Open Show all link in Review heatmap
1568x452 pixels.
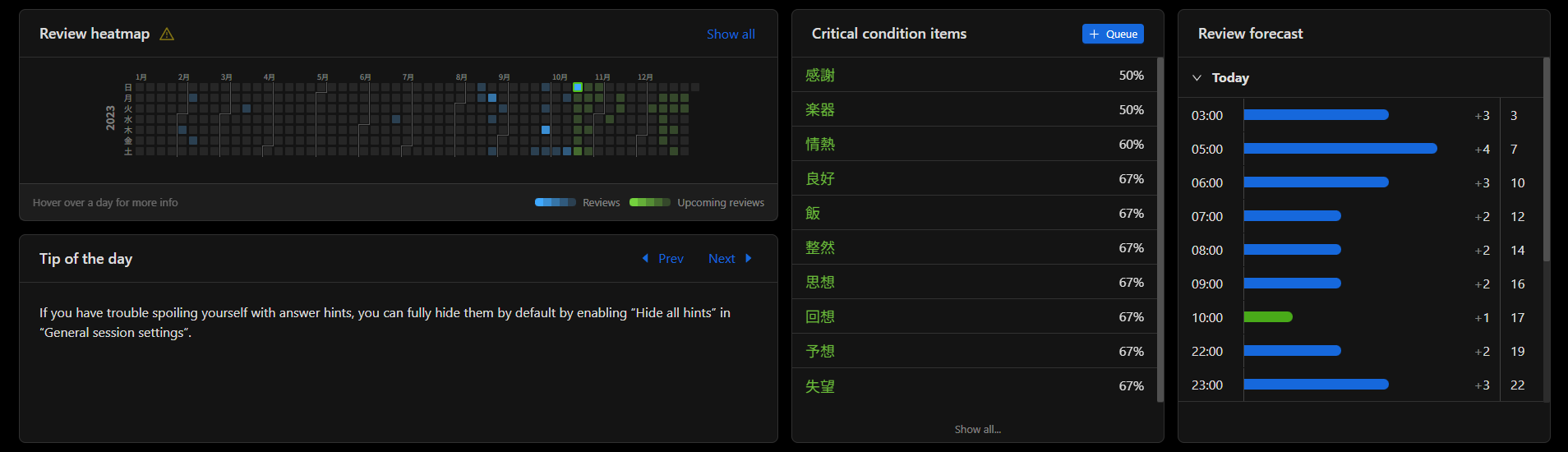(731, 34)
